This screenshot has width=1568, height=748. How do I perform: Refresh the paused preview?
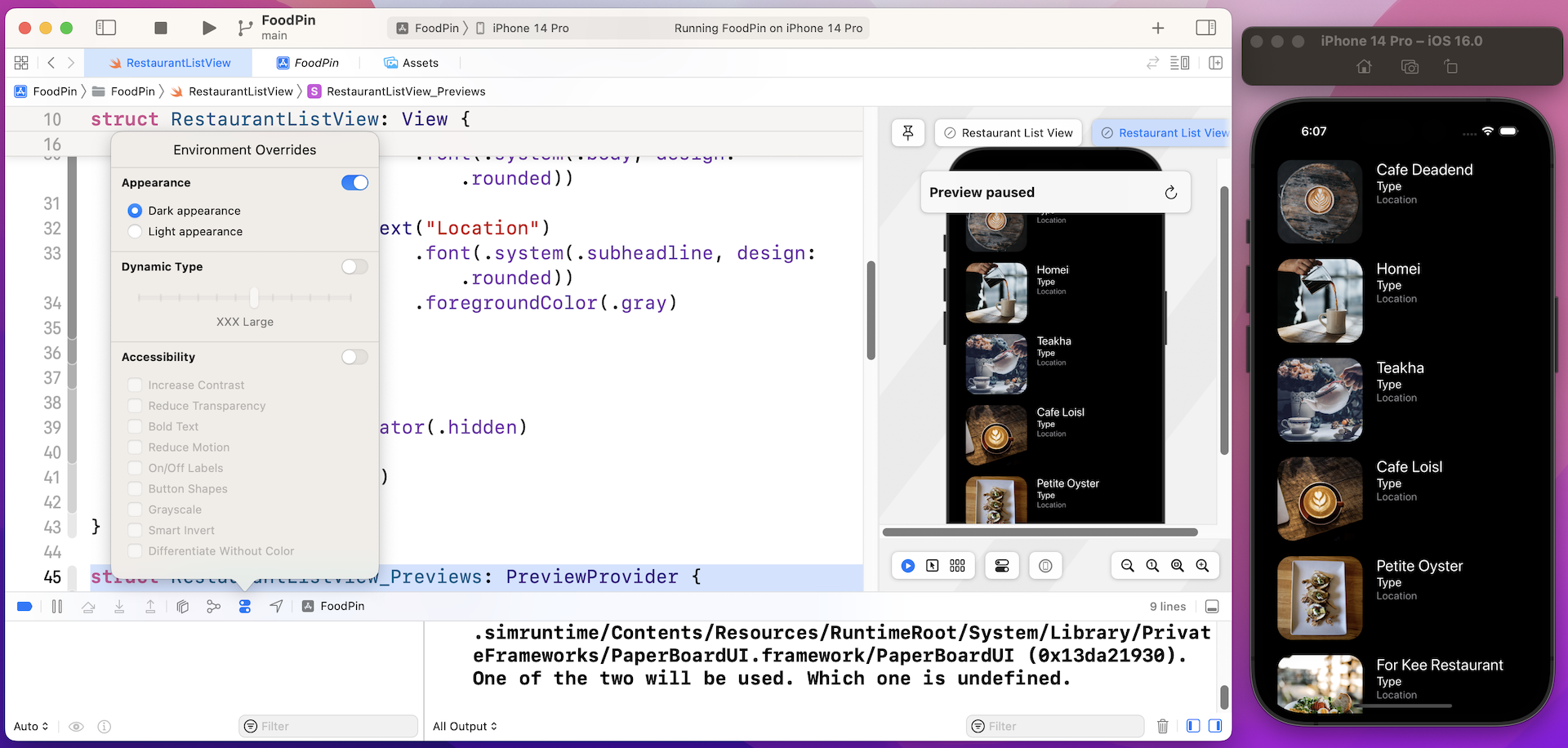1171,192
